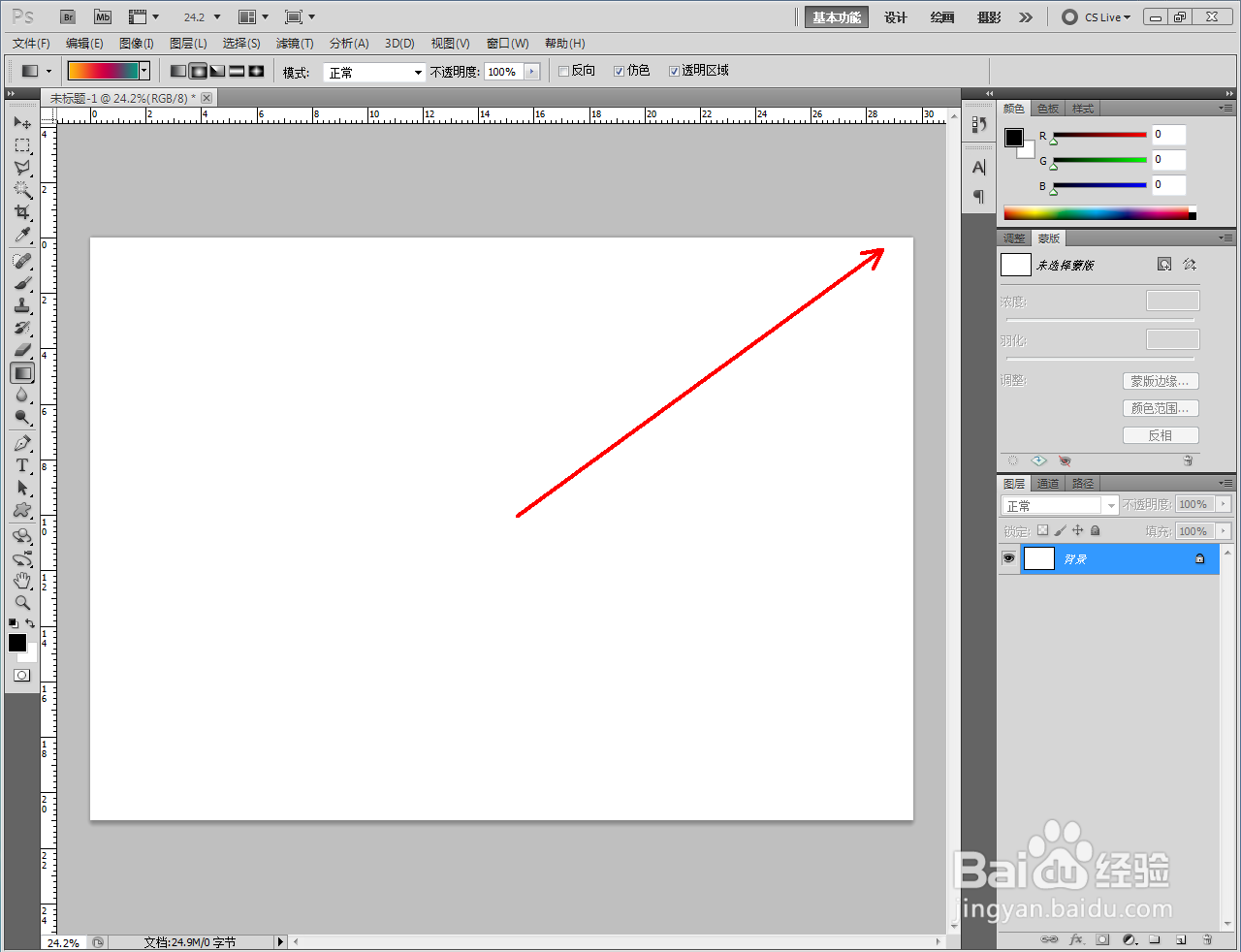Launch Adobe Bridge
The image size is (1241, 952).
point(68,17)
